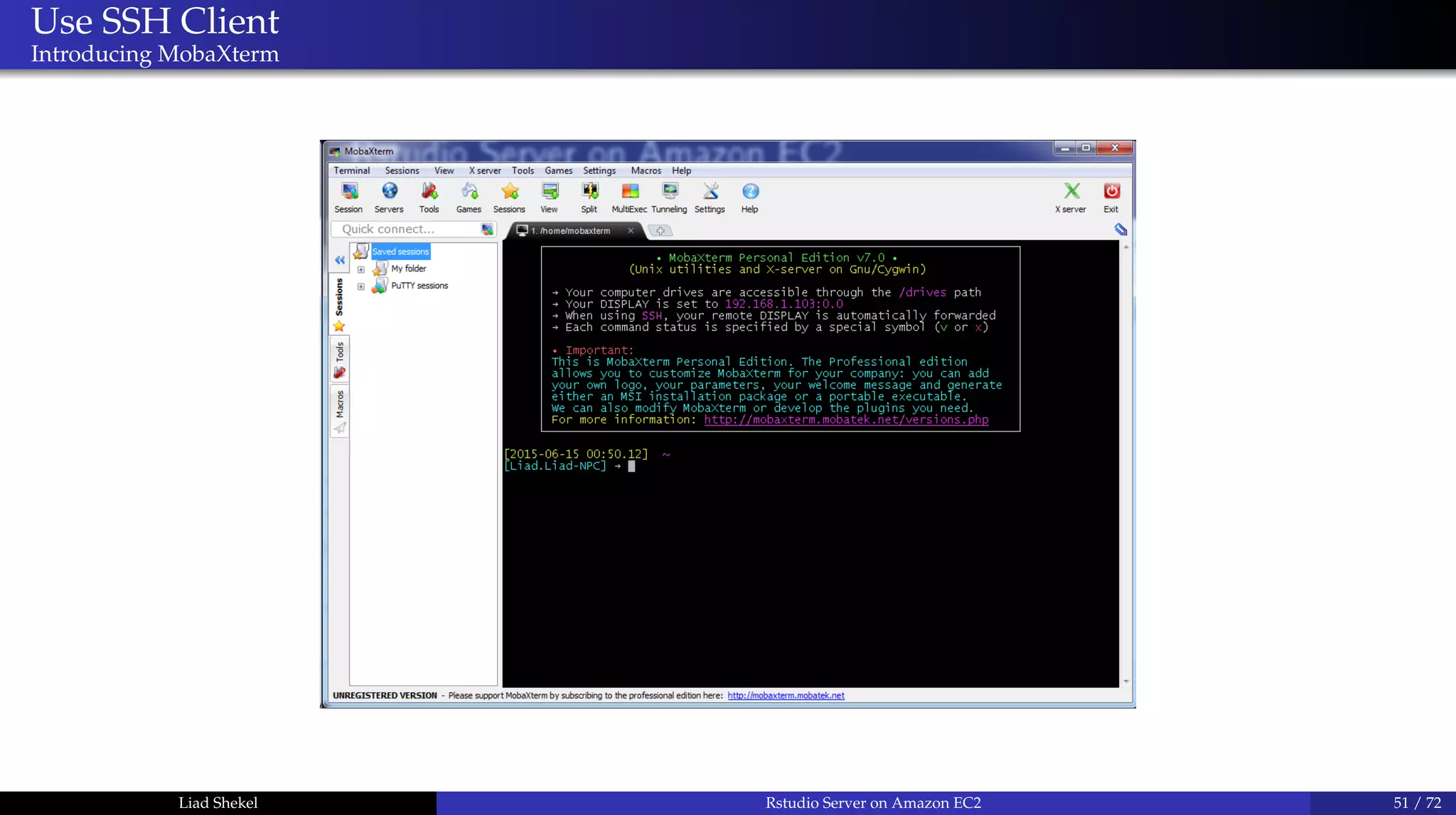Open the Sessions menu
The image size is (1456, 815).
coord(402,171)
